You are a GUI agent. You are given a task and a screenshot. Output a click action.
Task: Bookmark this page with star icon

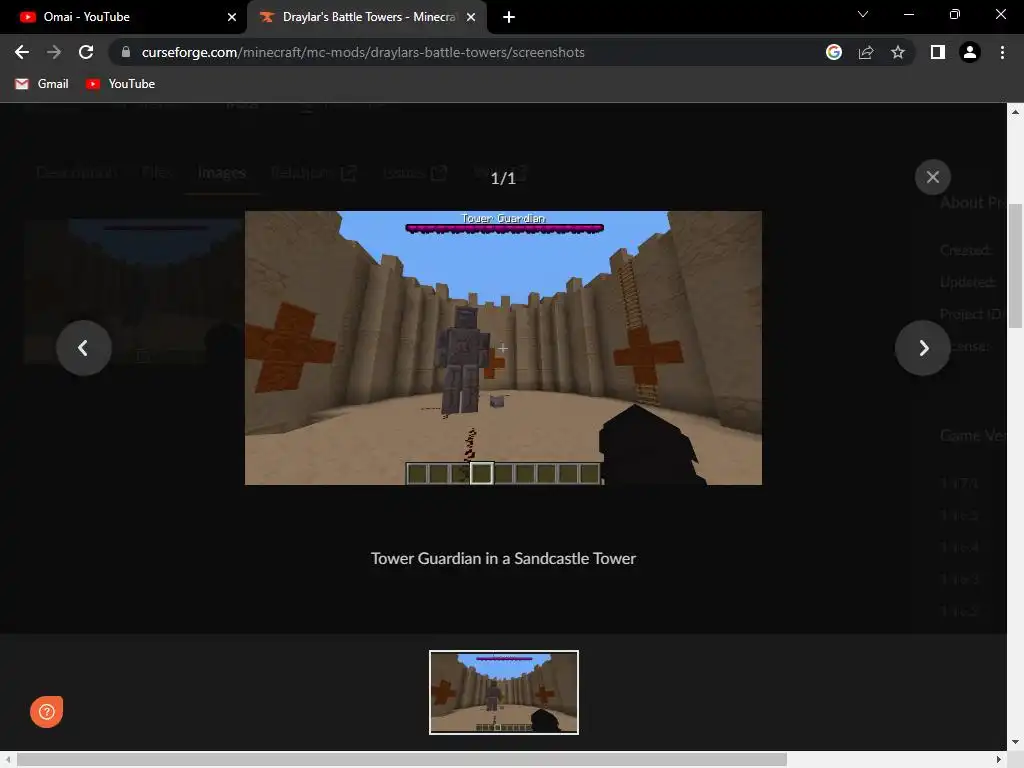point(898,52)
